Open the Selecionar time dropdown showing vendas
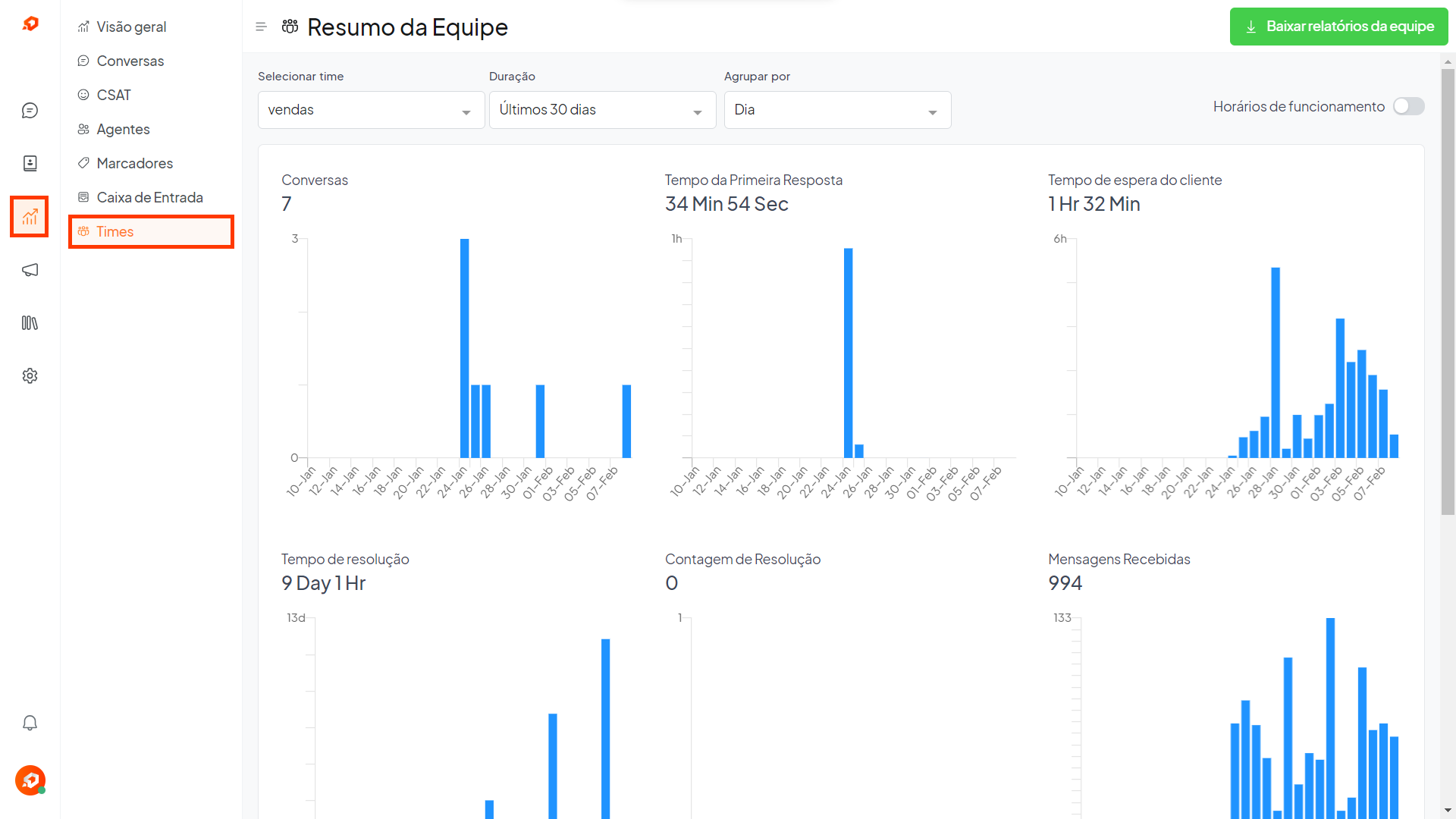This screenshot has height=819, width=1456. point(371,110)
